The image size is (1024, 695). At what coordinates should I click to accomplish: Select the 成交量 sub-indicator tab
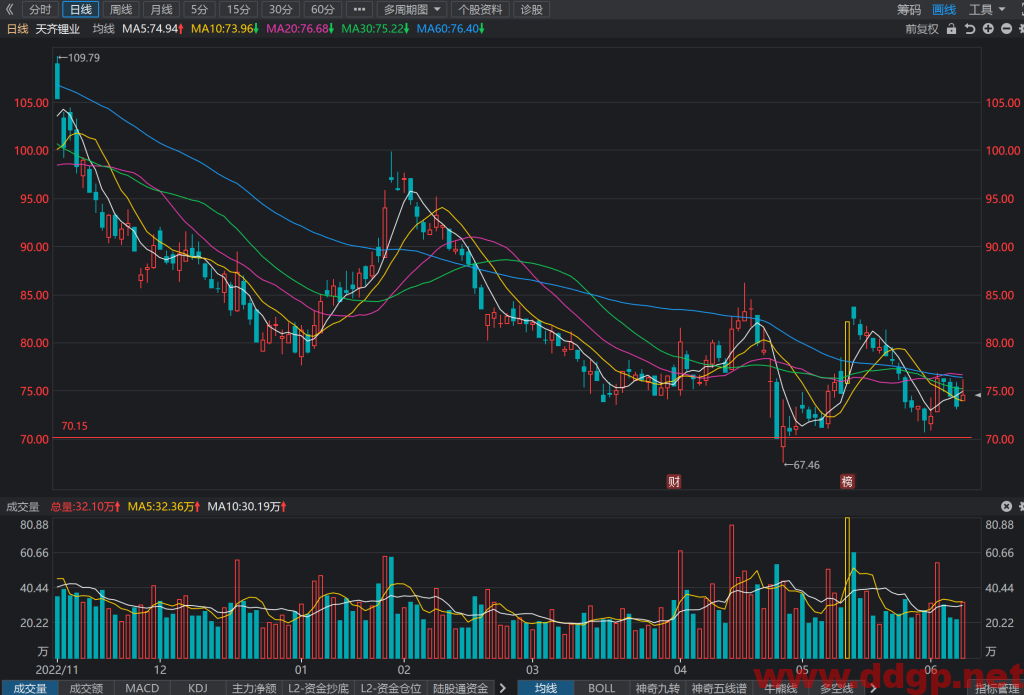coord(29,688)
